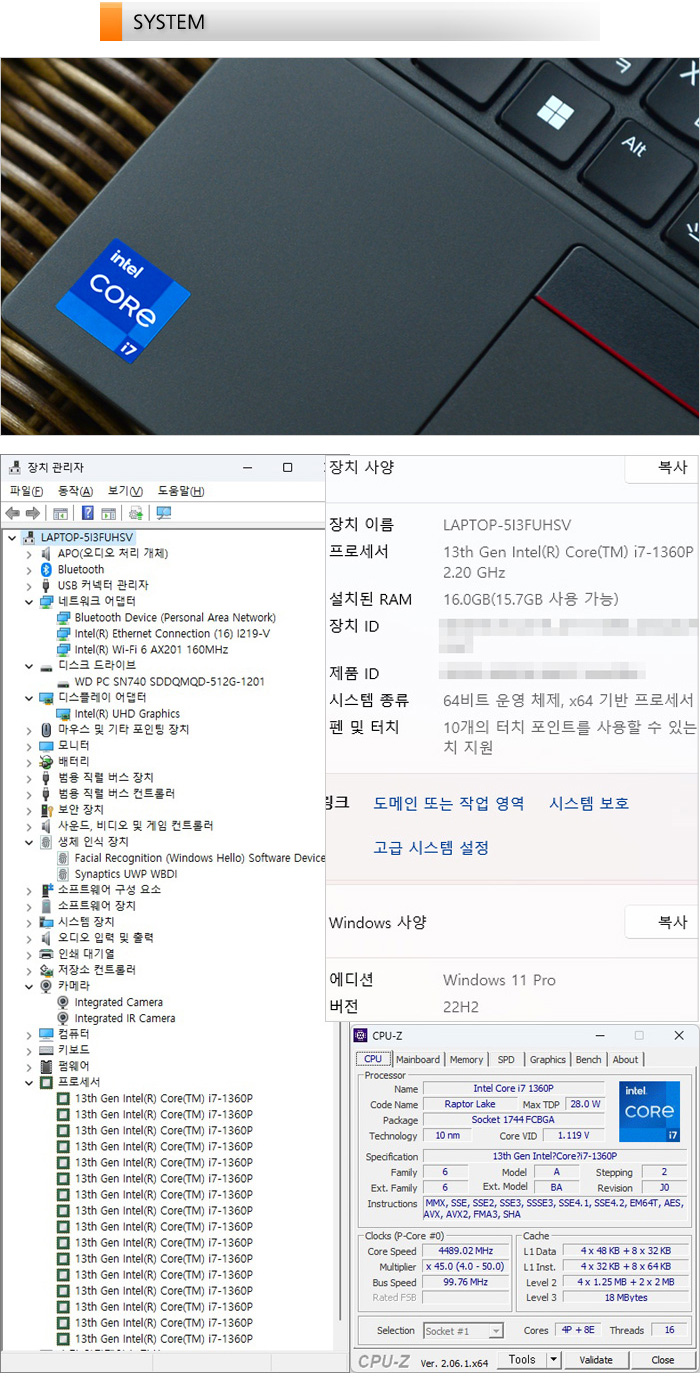700x1377 pixels.
Task: Click the CPU-Z title bar app icon
Action: pos(361,1035)
